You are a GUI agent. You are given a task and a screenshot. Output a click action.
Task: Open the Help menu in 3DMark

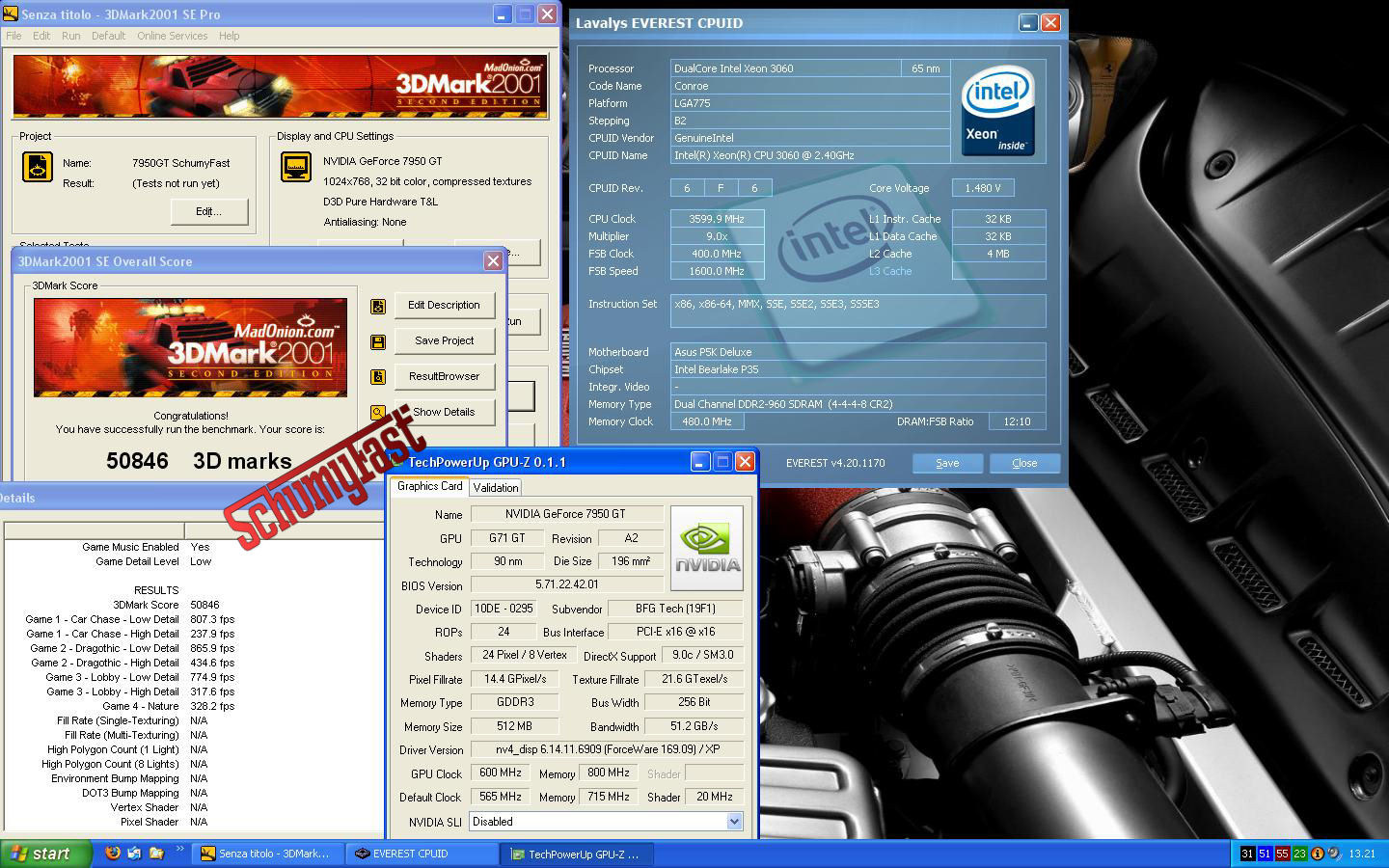coord(229,36)
